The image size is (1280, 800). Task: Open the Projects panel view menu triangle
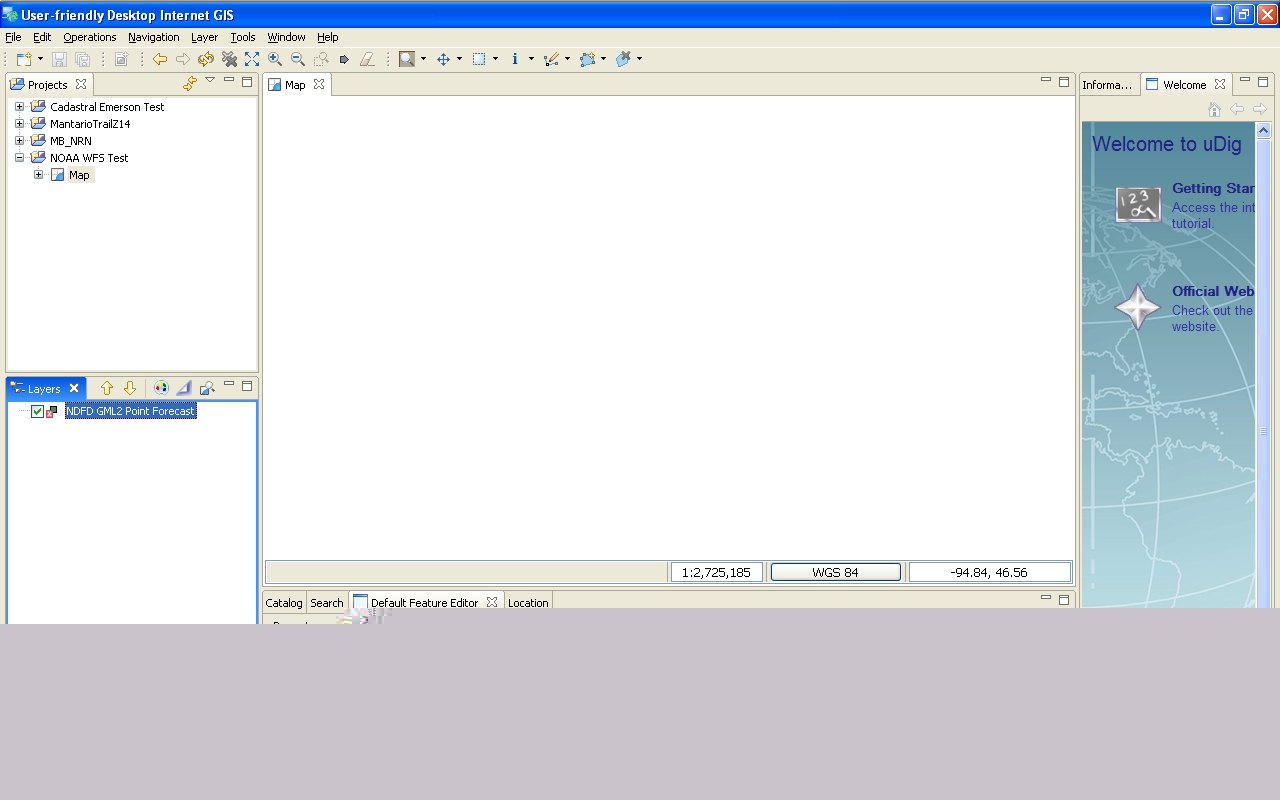pyautogui.click(x=210, y=80)
